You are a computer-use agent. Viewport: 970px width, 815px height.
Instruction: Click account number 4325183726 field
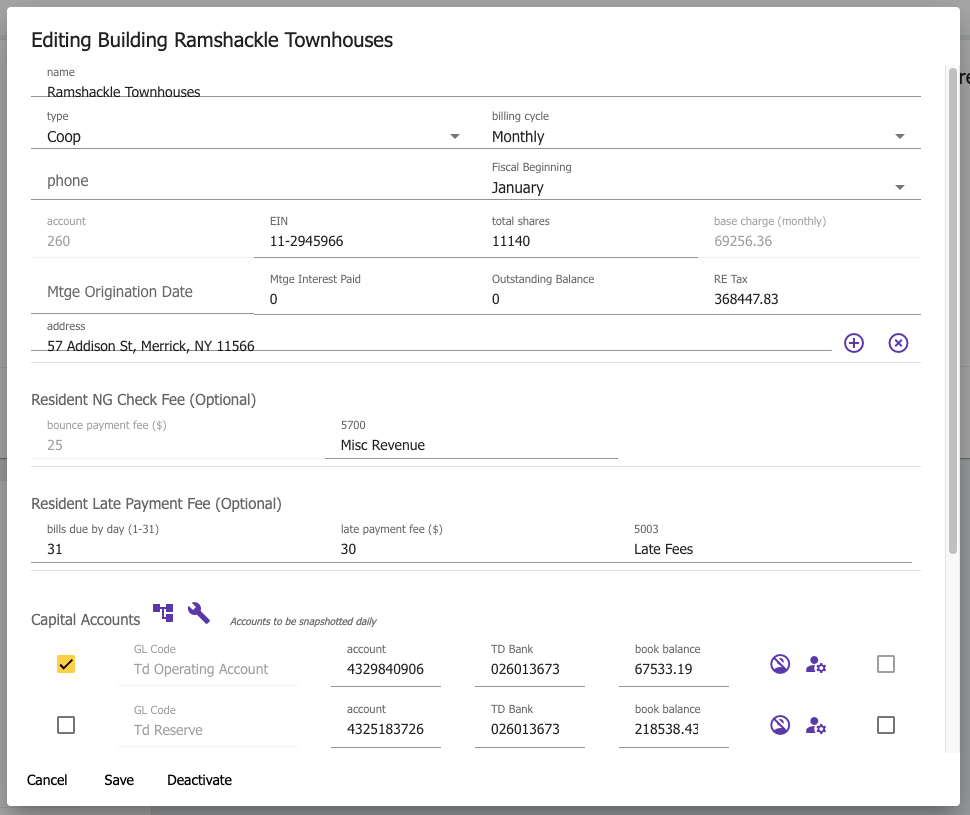385,723
